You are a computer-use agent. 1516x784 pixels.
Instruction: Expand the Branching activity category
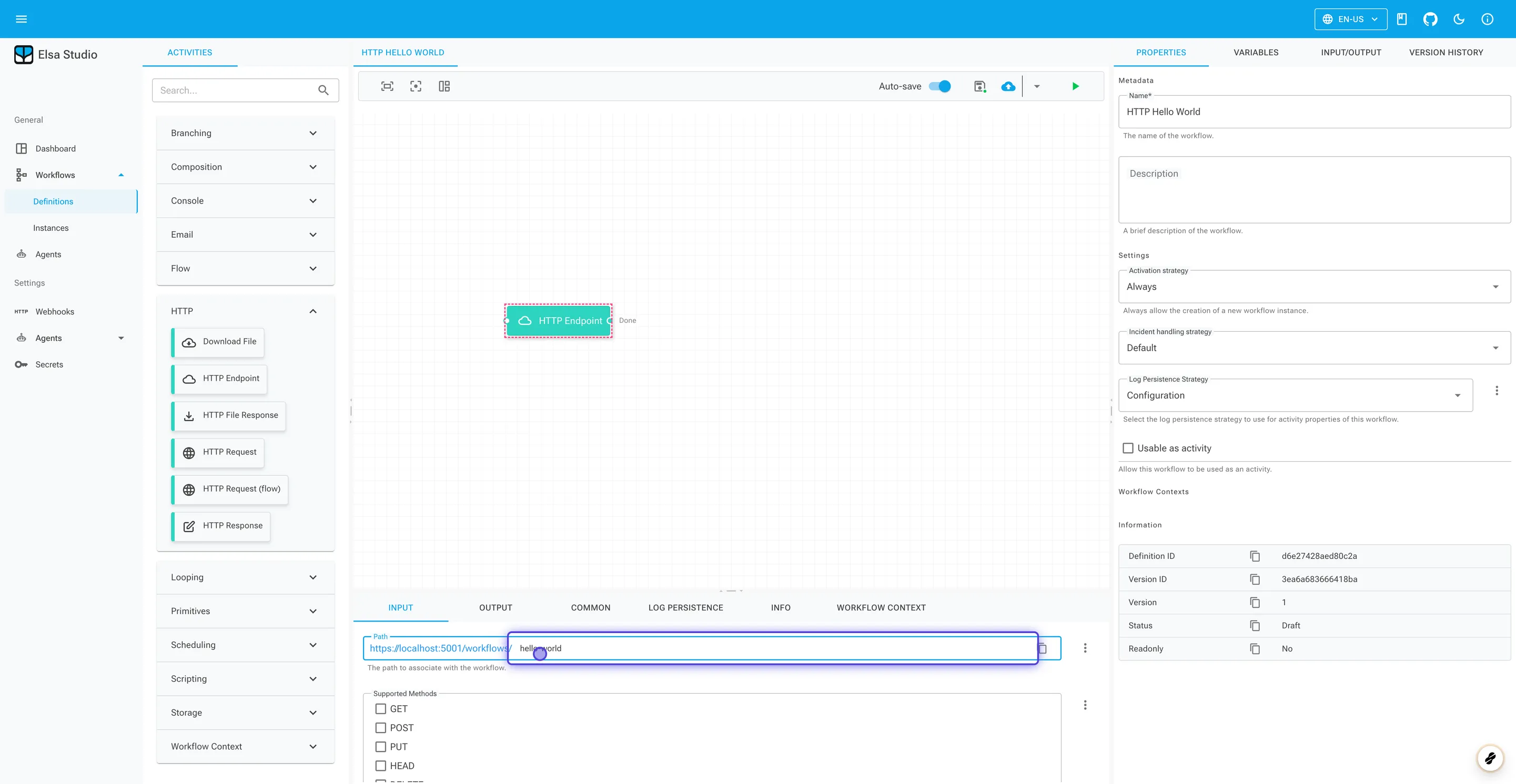click(x=246, y=133)
